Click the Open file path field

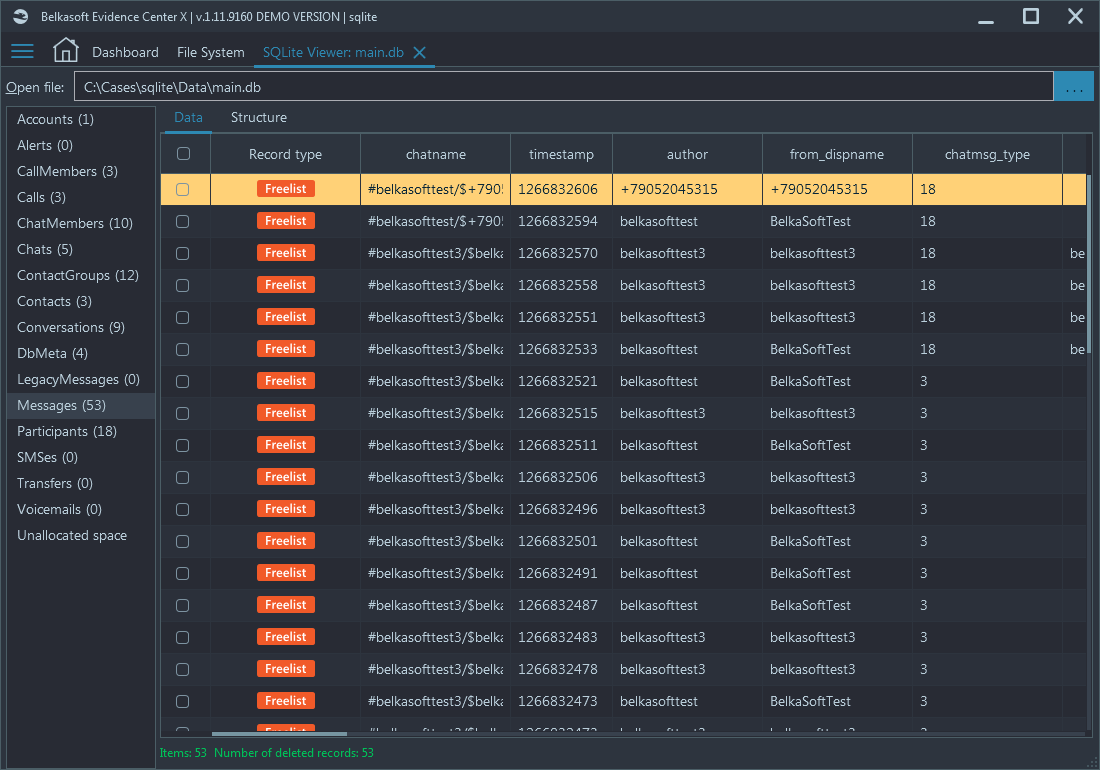563,87
